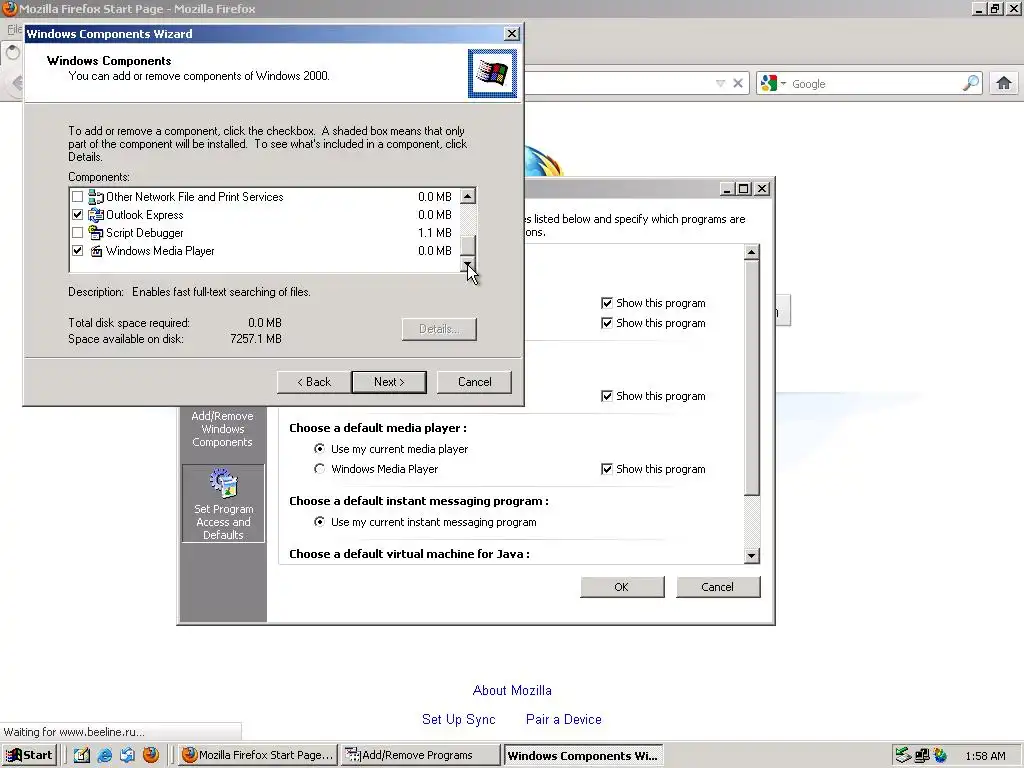Click the Outlook Express component icon
This screenshot has width=1024, height=768.
(x=96, y=215)
